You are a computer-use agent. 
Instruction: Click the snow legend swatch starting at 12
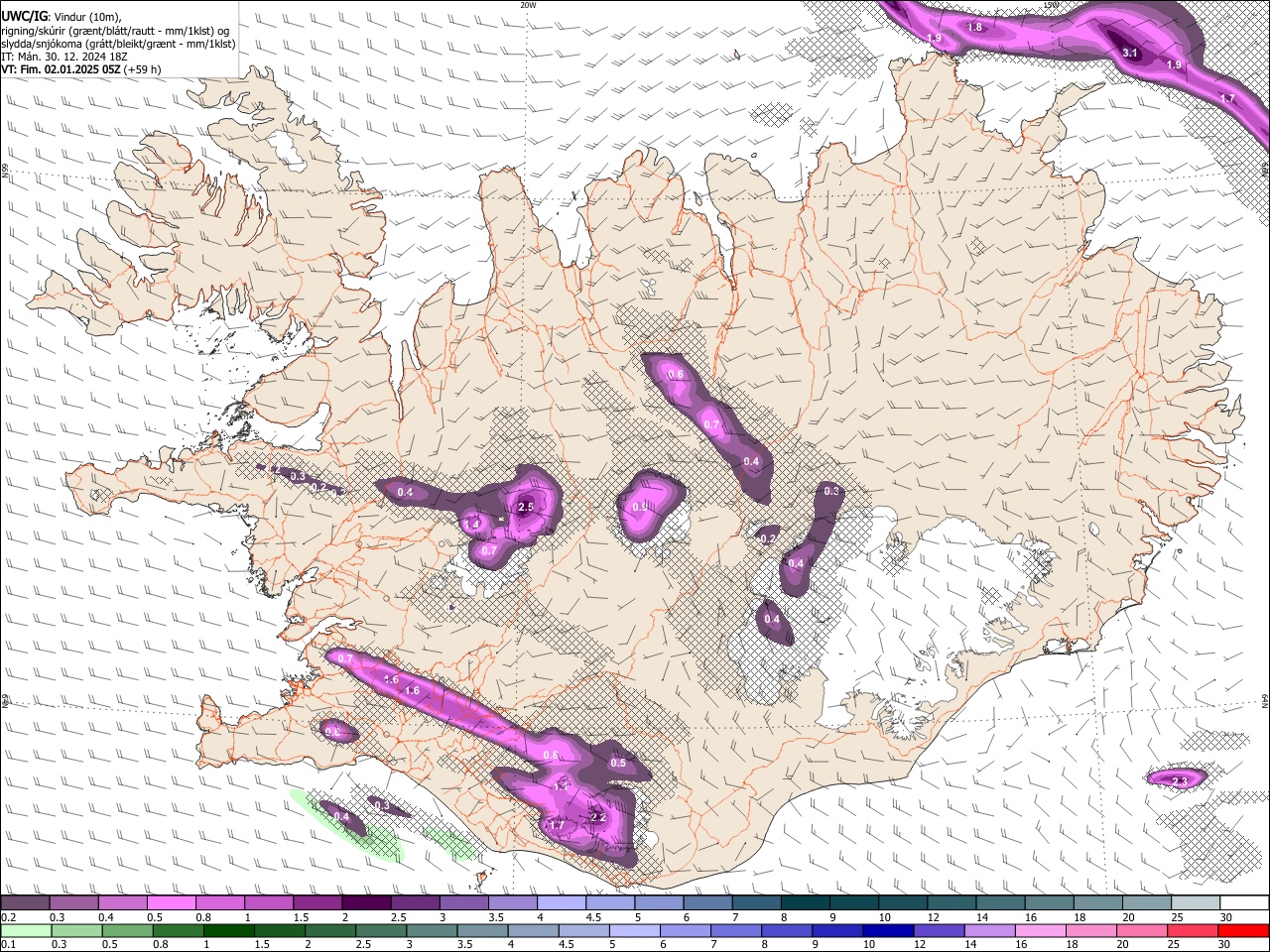pos(951,903)
